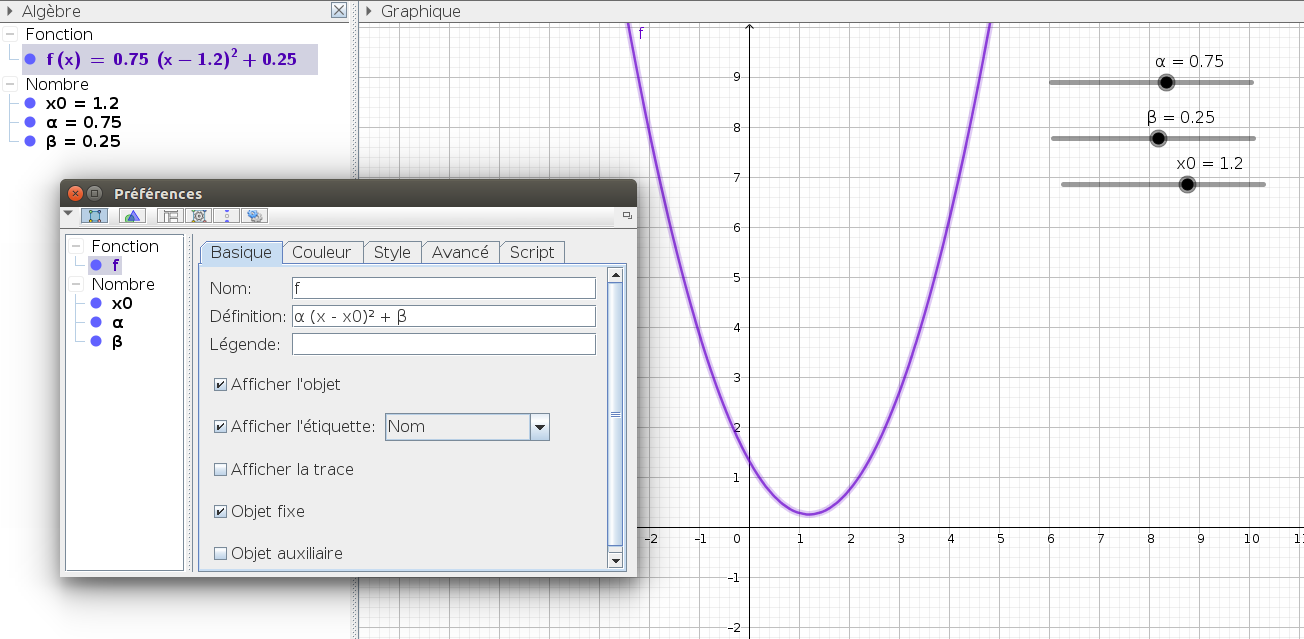
Task: Open the Layout preferences icon
Action: (170, 215)
